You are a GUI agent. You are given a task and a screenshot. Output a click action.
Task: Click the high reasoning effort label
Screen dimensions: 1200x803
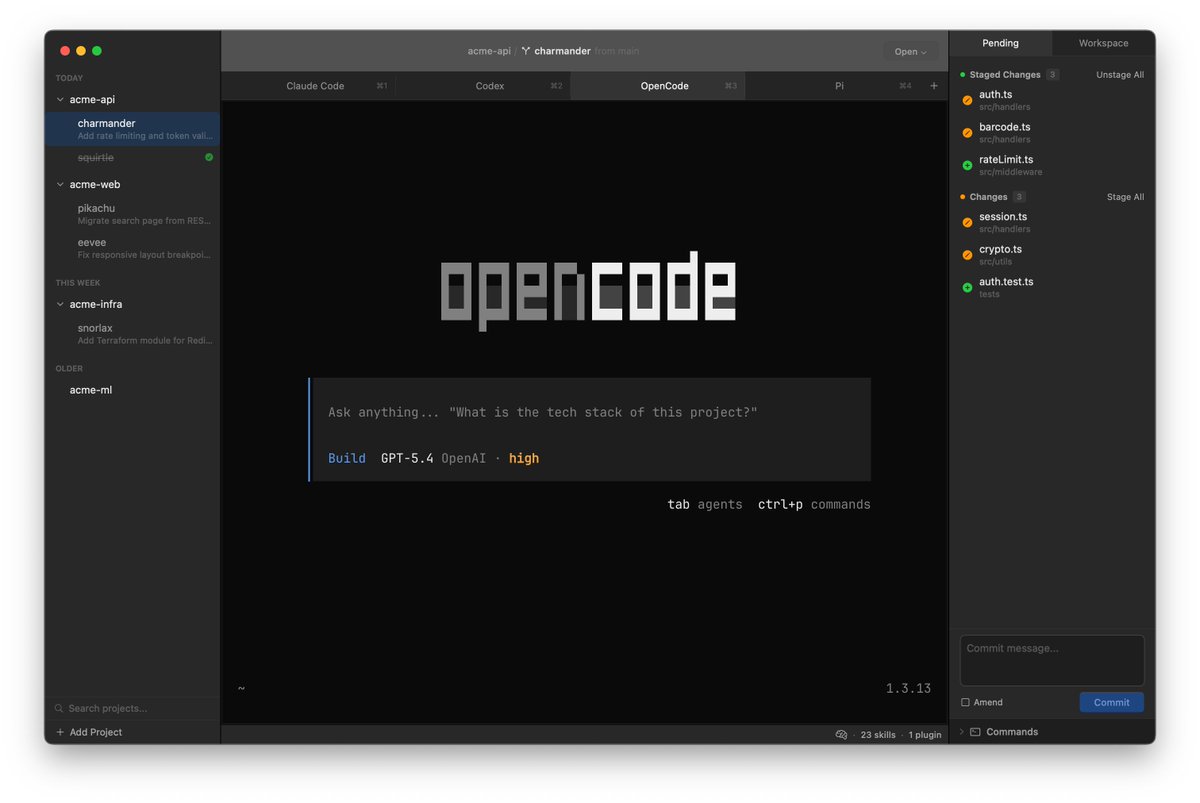click(x=524, y=458)
